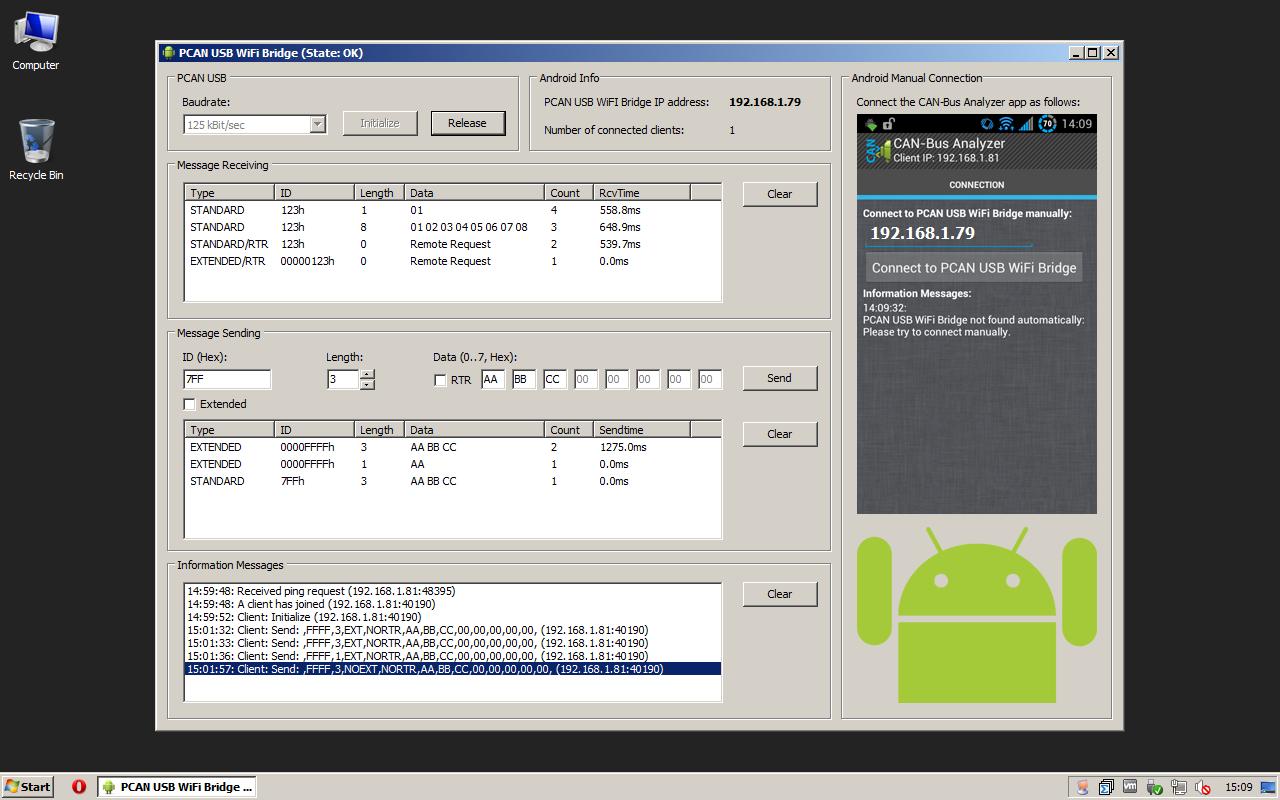Viewport: 1280px width, 800px height.
Task: Open the network tray icon
Action: [x=1179, y=787]
